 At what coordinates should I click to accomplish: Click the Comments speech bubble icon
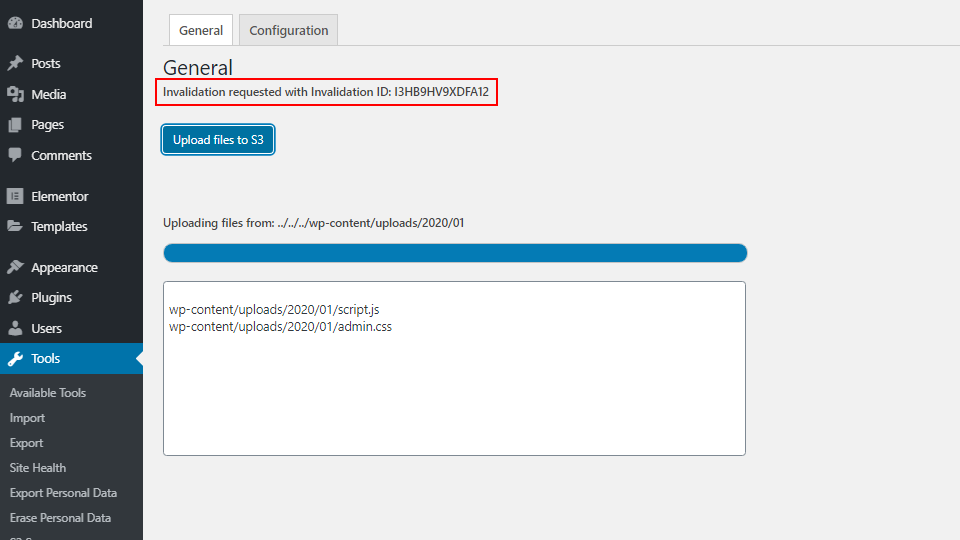tap(15, 155)
